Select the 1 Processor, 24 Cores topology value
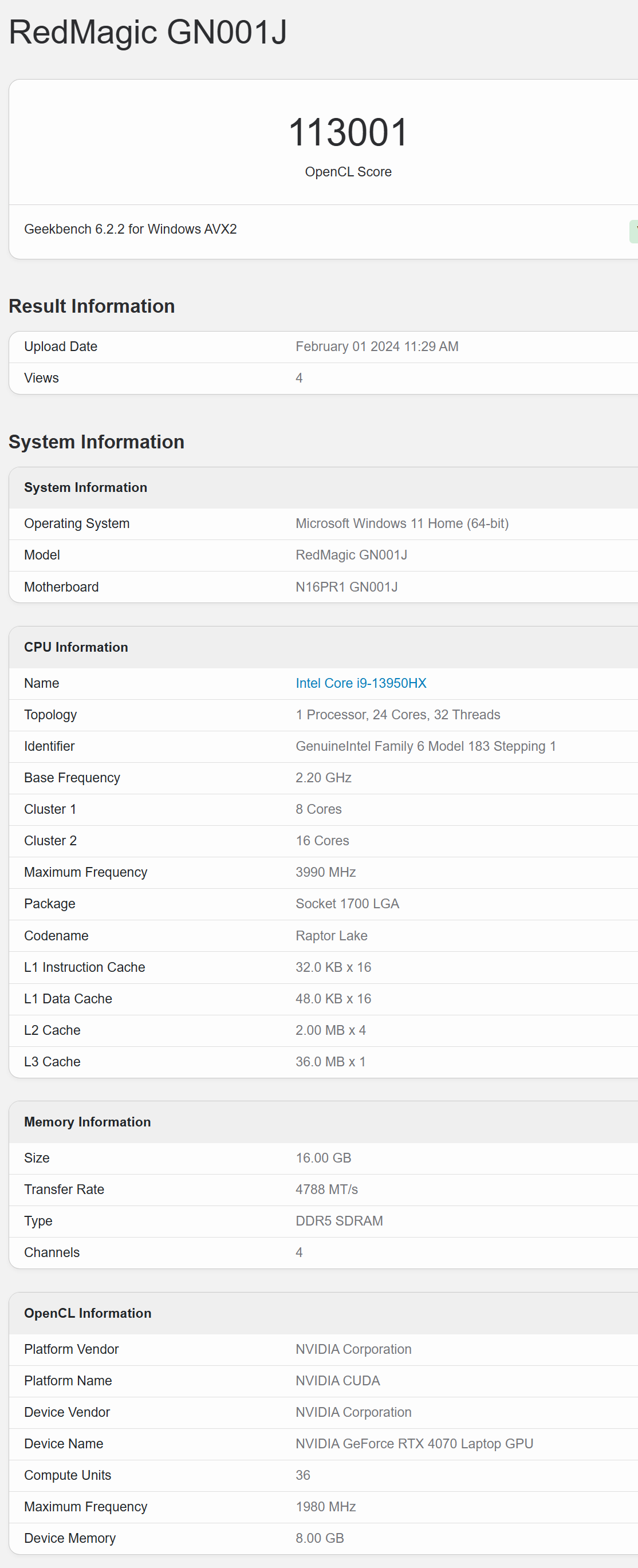Screen dimensions: 638x1568 point(398,715)
